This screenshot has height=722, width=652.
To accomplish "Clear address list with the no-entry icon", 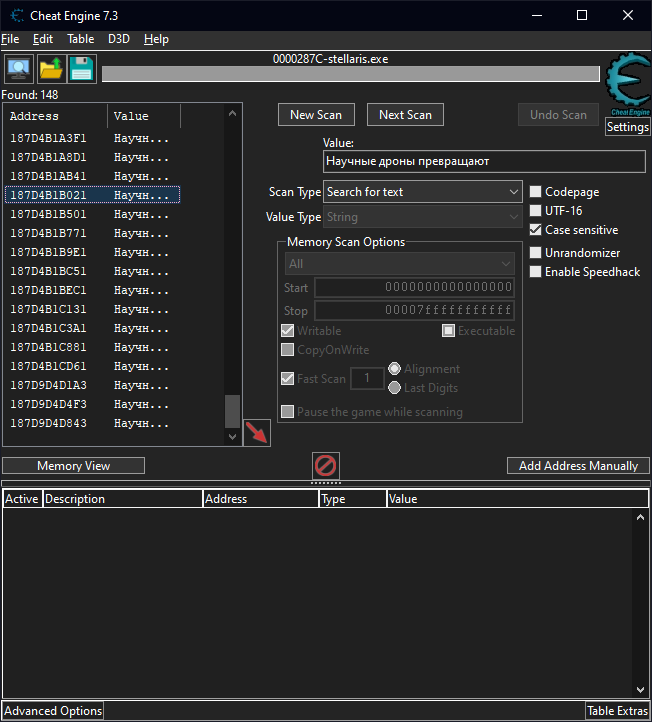I will (326, 466).
